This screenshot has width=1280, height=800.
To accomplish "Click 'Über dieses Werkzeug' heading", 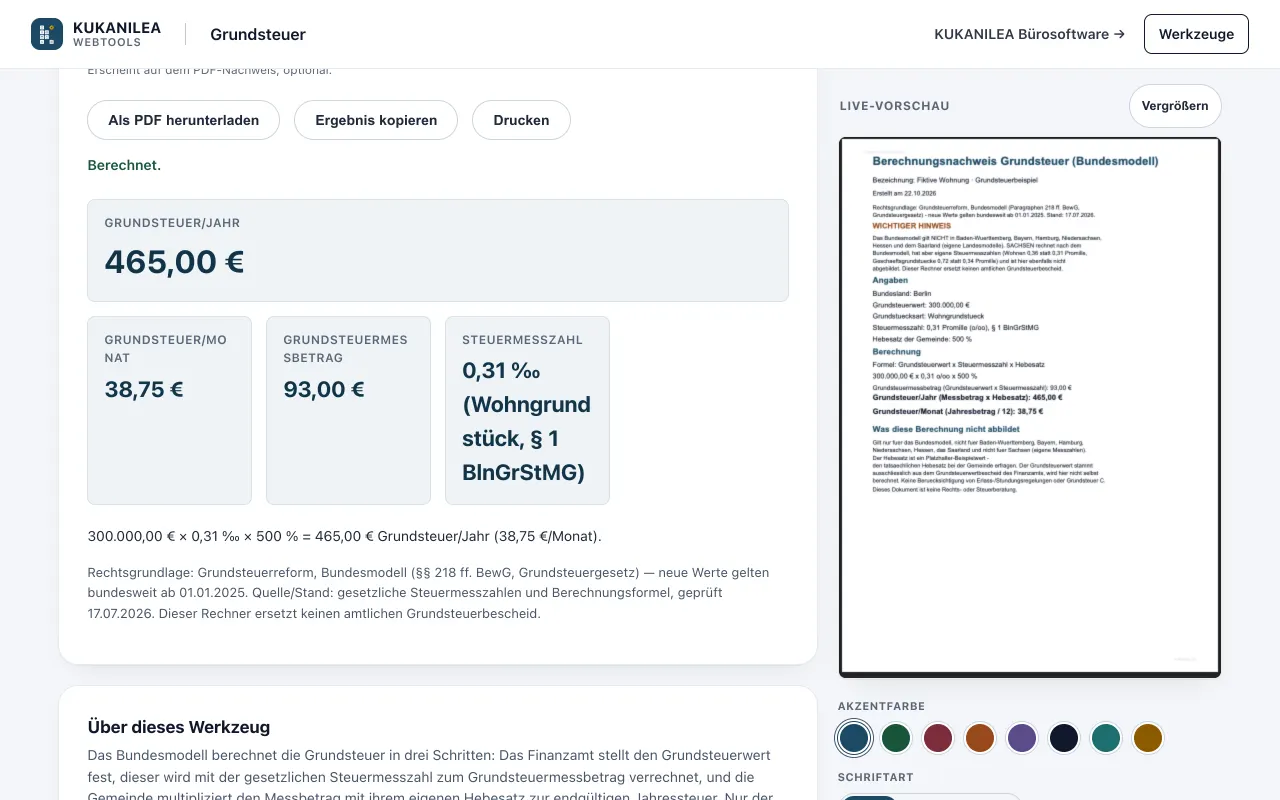I will [179, 727].
